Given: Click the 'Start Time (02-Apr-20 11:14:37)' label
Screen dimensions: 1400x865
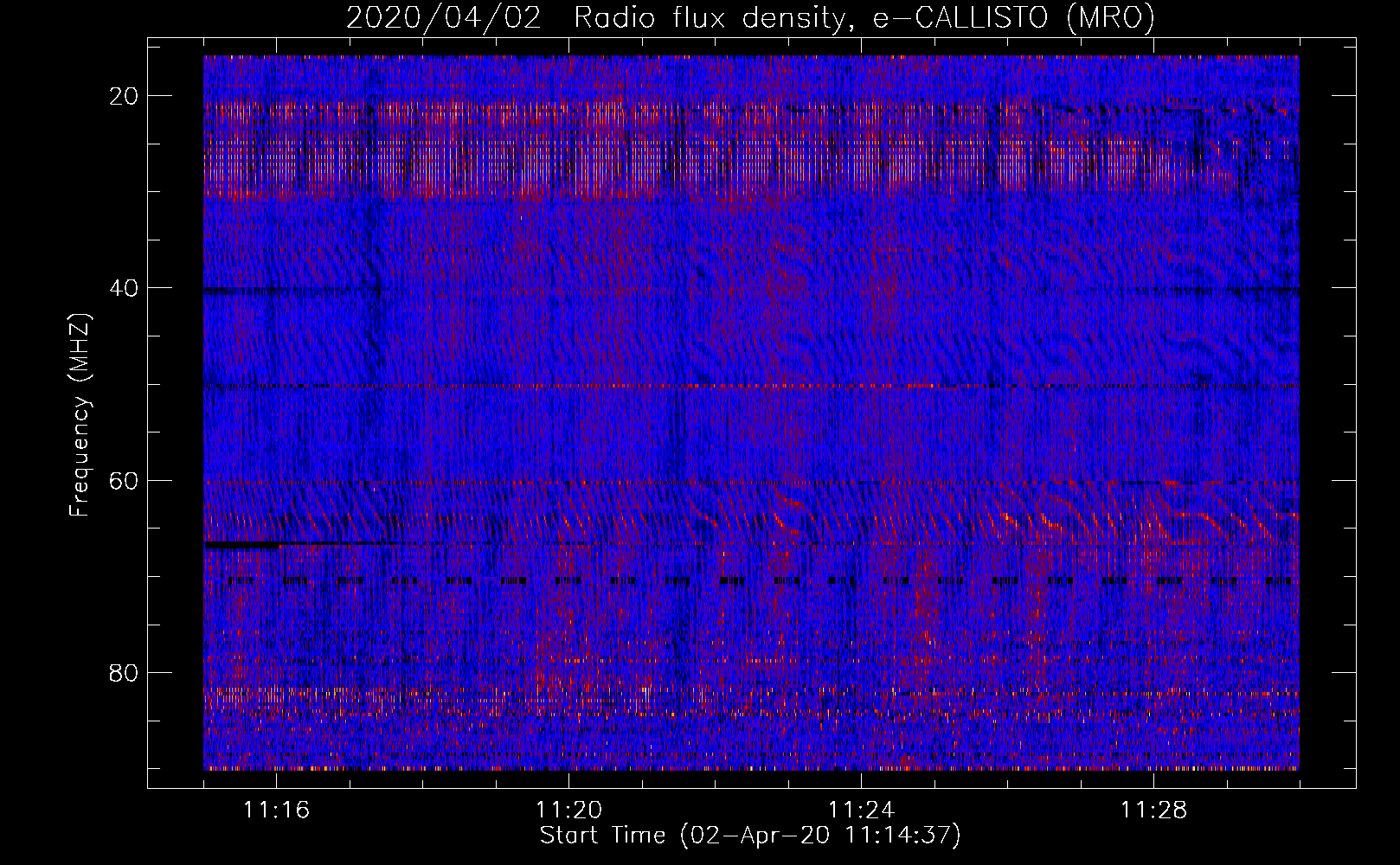Looking at the screenshot, I should [750, 836].
